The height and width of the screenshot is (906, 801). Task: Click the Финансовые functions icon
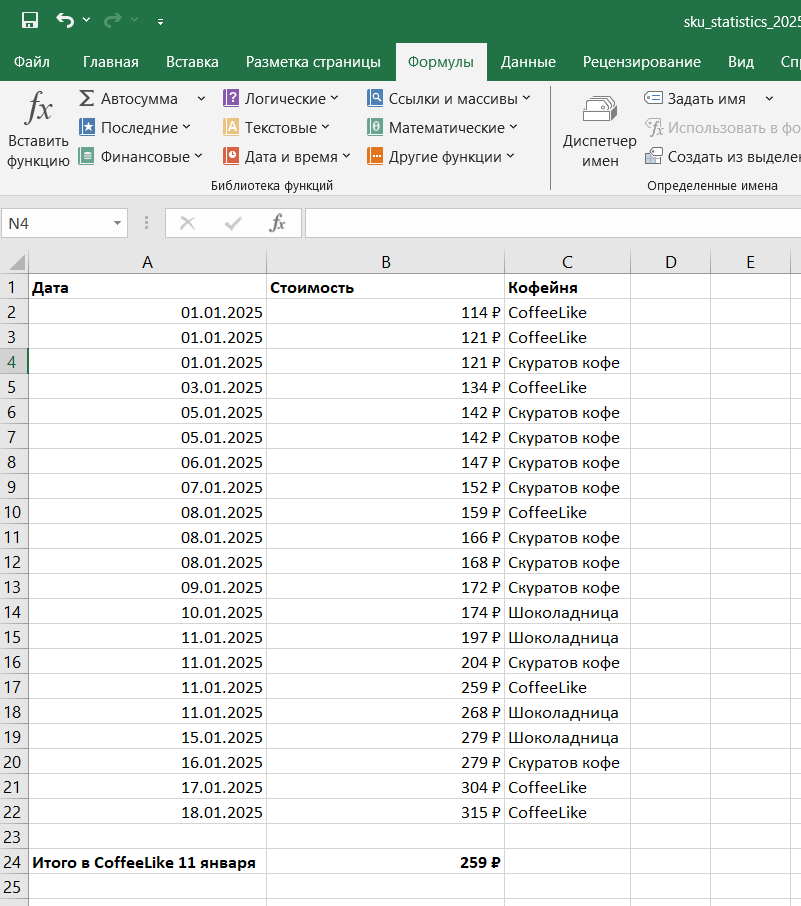(x=87, y=156)
